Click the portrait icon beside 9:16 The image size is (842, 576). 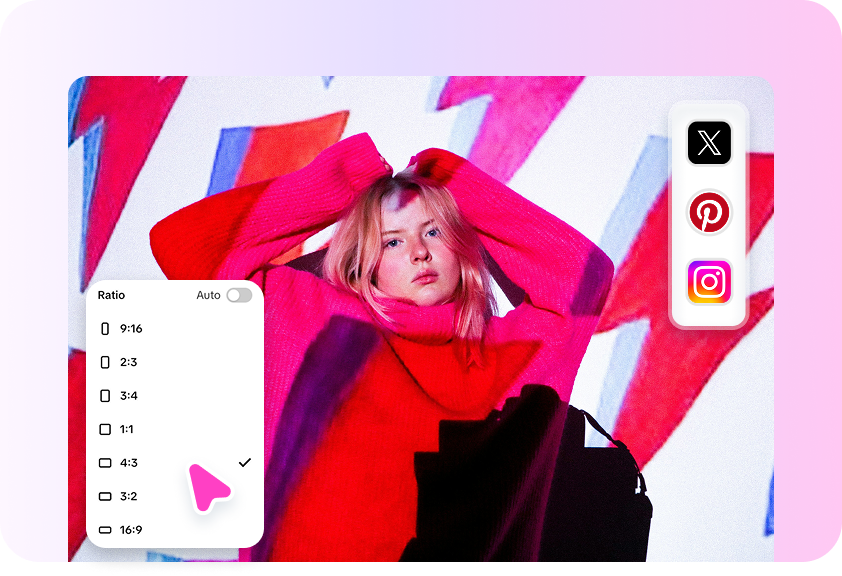coord(106,328)
